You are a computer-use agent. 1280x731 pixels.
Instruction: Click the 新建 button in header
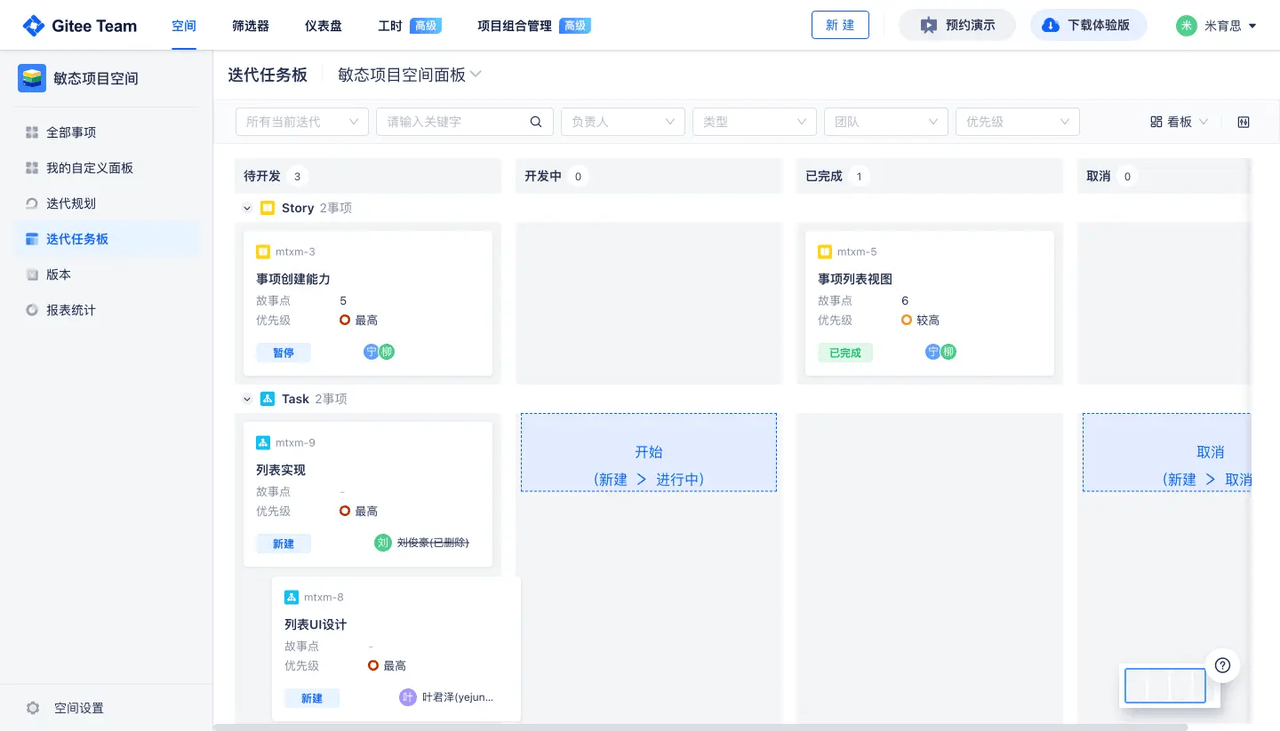pyautogui.click(x=840, y=25)
